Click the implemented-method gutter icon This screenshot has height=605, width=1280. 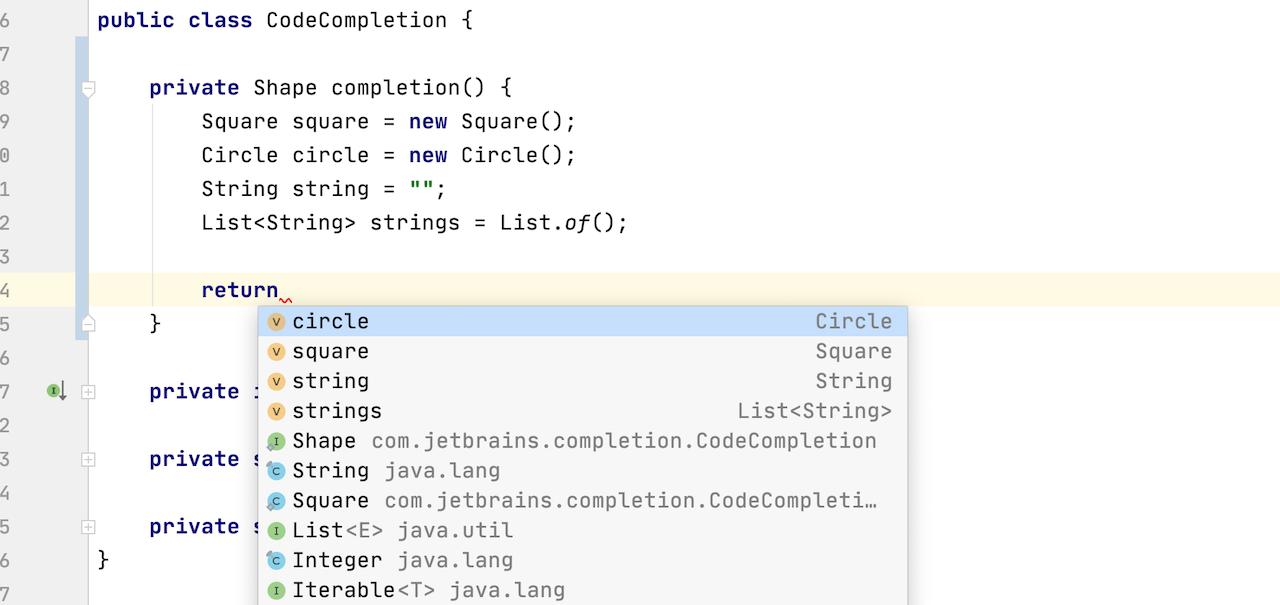point(56,391)
